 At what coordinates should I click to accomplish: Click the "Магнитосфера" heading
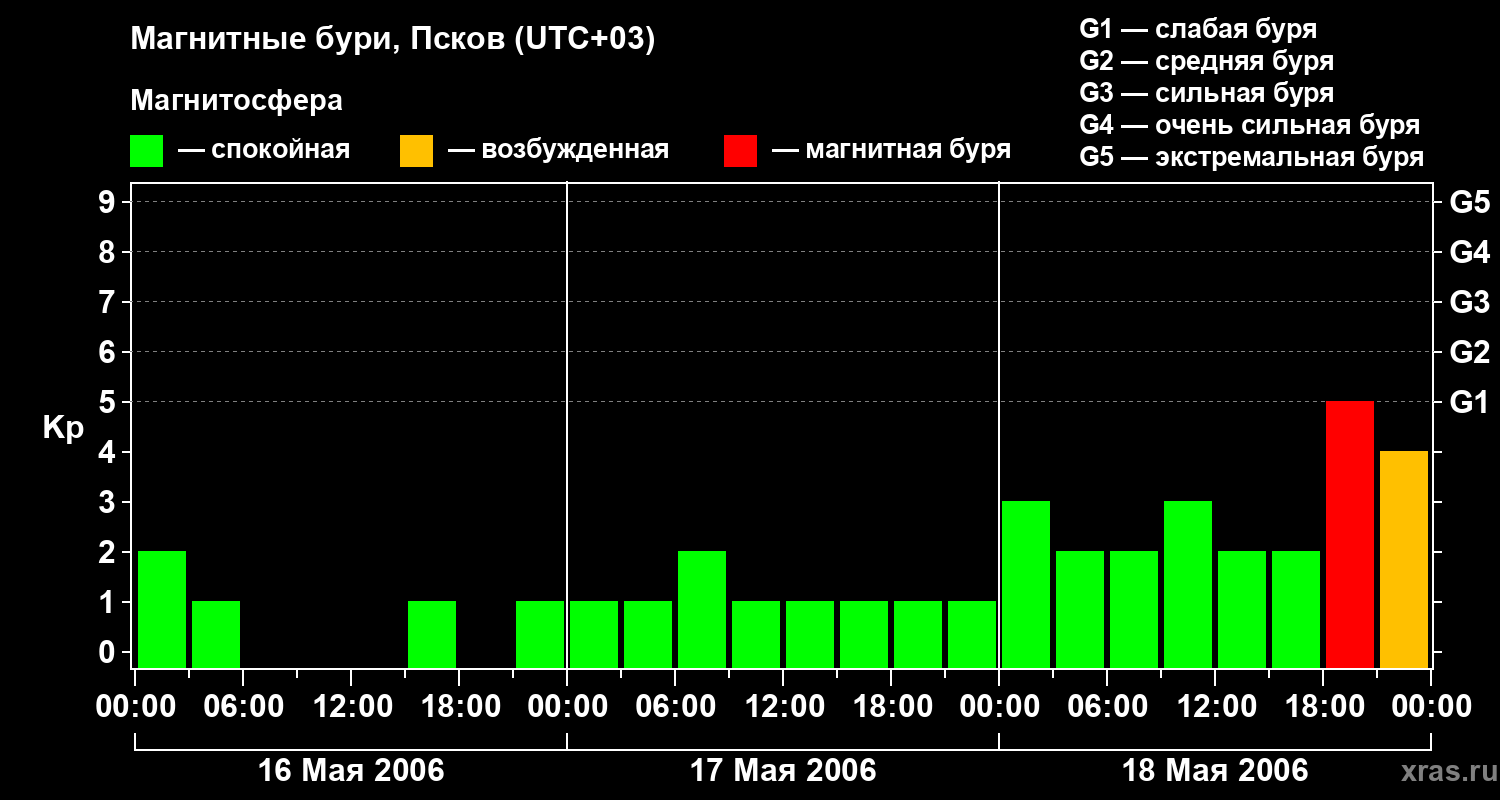click(236, 101)
